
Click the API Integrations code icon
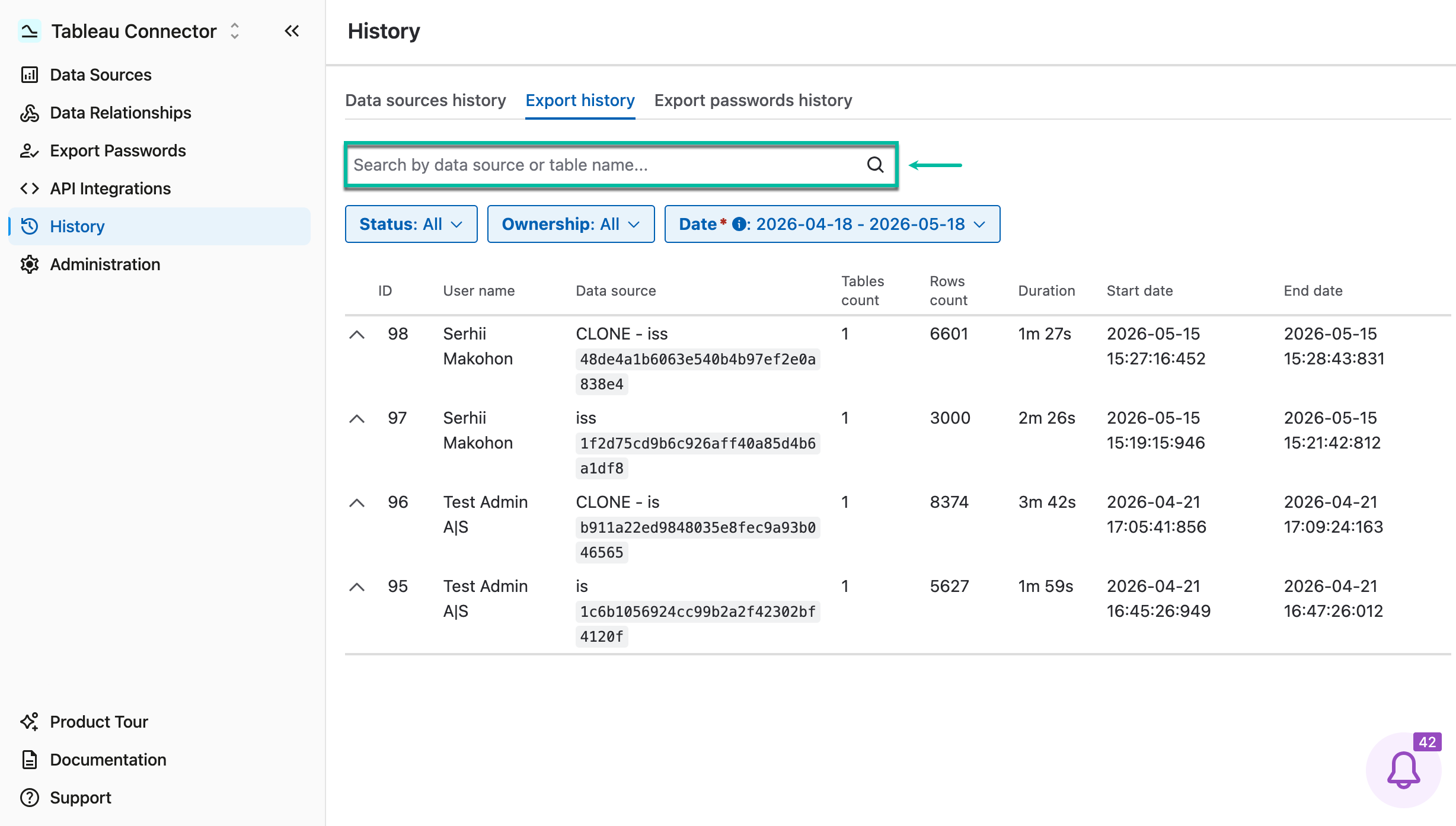click(30, 188)
